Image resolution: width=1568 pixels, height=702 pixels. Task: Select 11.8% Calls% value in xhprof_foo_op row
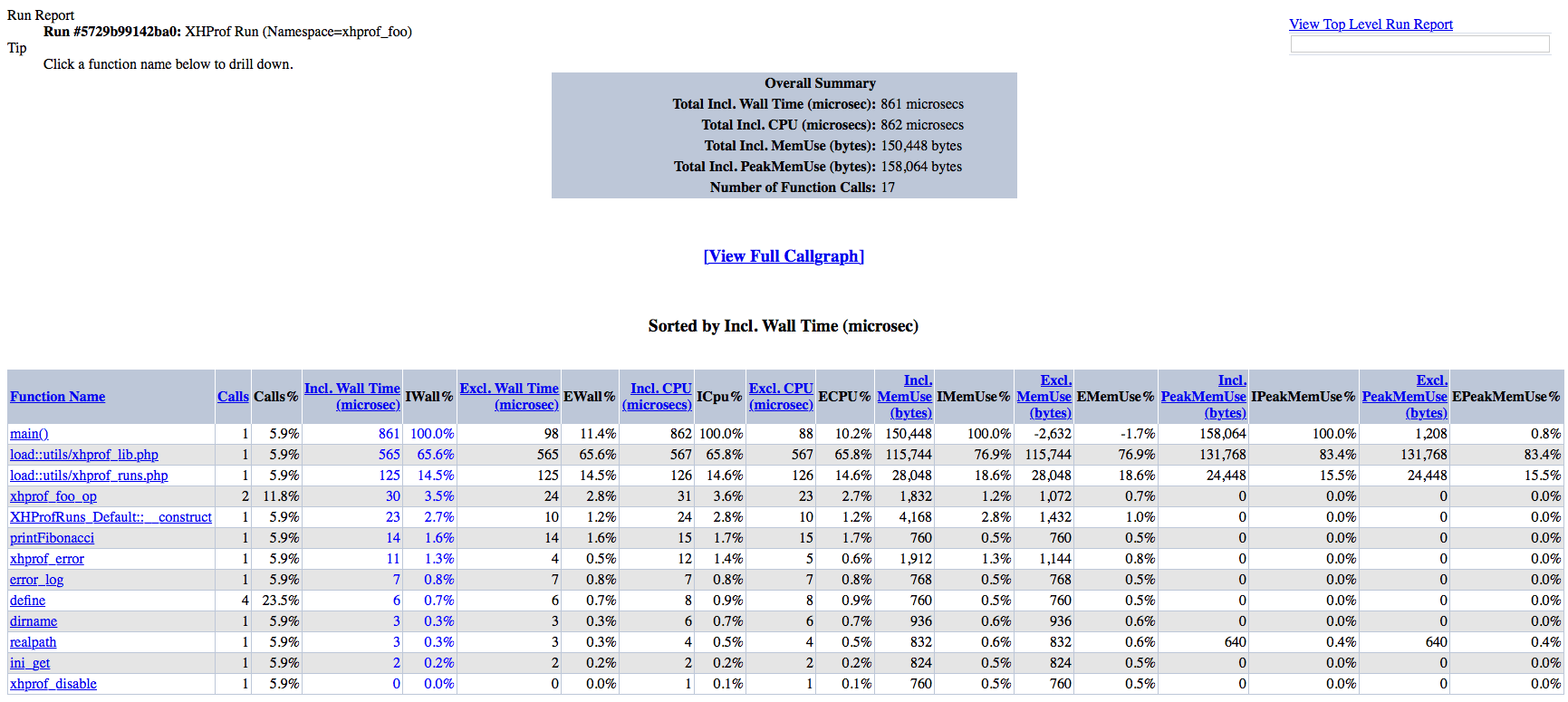coord(281,496)
